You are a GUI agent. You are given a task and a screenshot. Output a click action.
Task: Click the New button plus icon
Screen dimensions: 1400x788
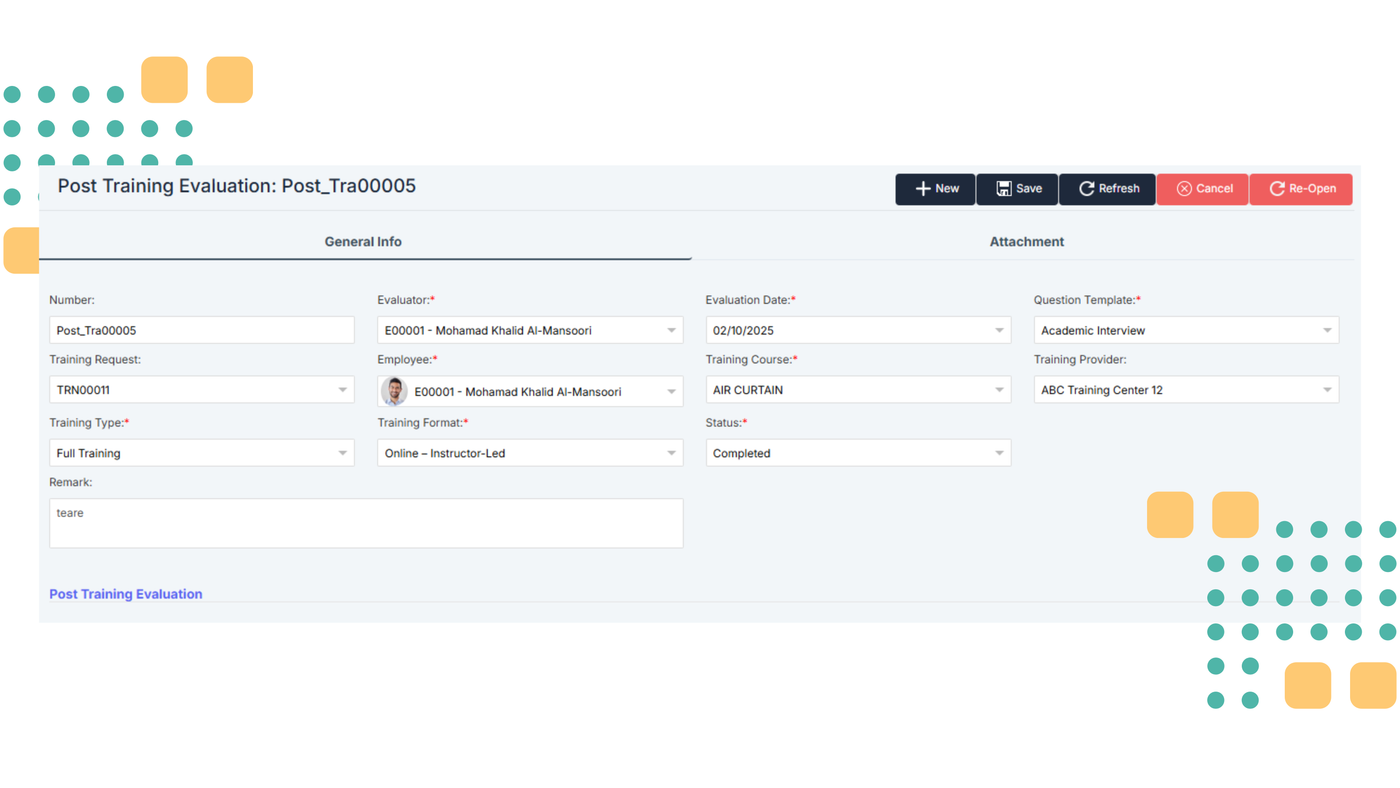(x=922, y=189)
